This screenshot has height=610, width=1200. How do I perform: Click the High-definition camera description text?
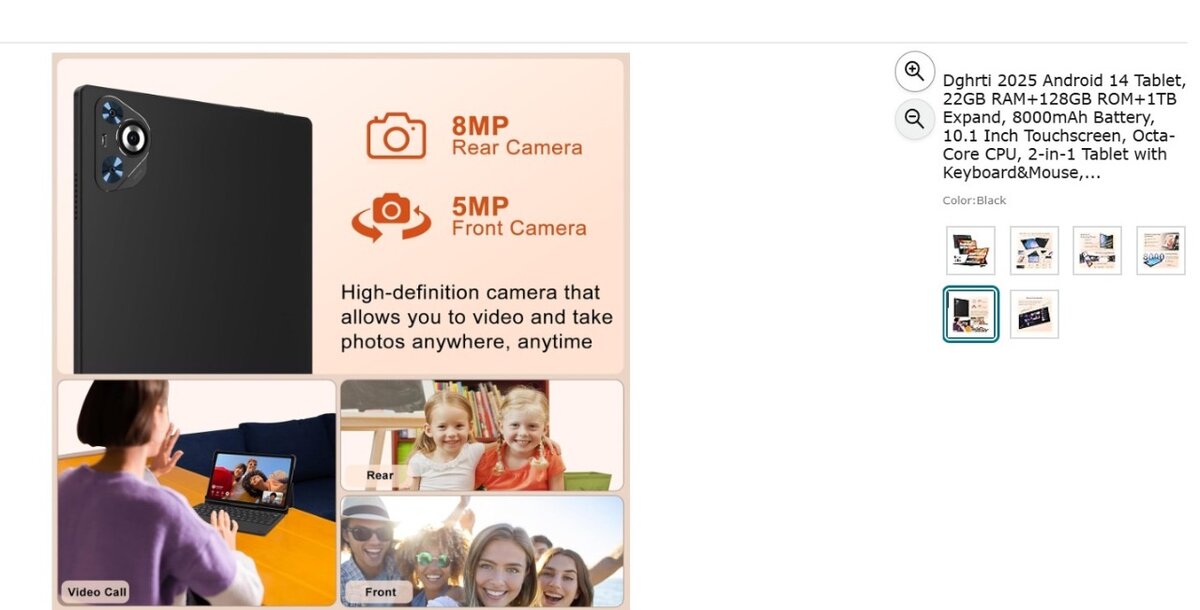477,317
